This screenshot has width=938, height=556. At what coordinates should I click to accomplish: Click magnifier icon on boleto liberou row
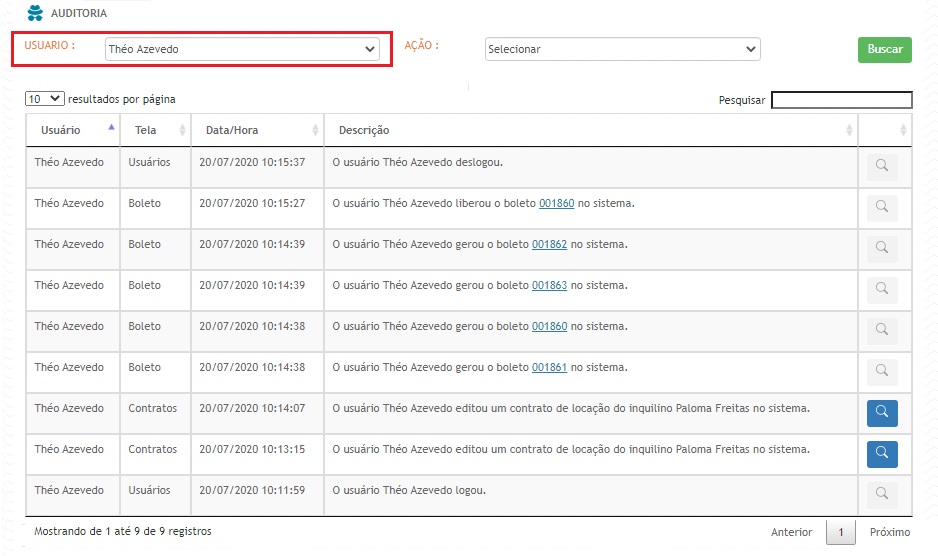point(881,208)
